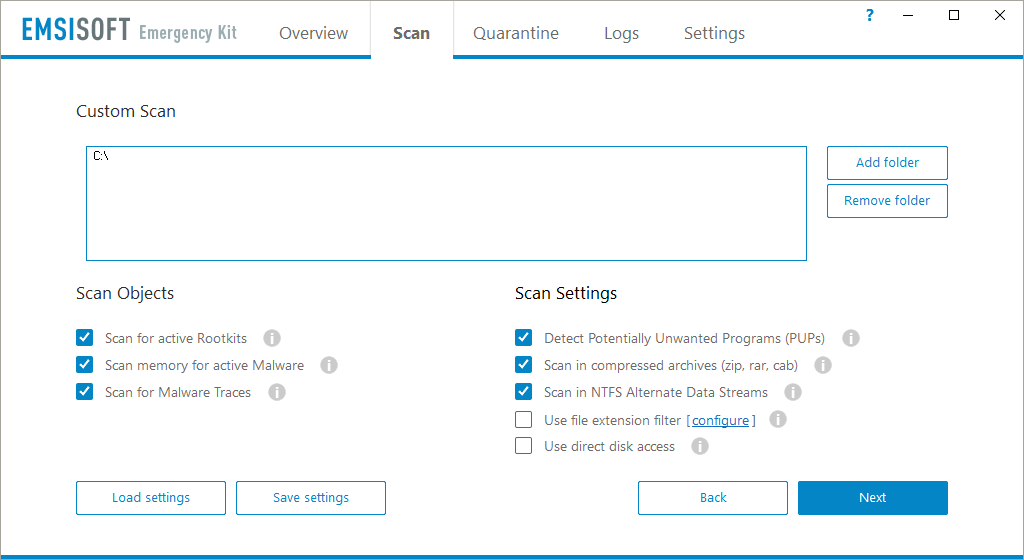Click info icon beside Scan for active Rootkits
The image size is (1024, 560).
[271, 338]
